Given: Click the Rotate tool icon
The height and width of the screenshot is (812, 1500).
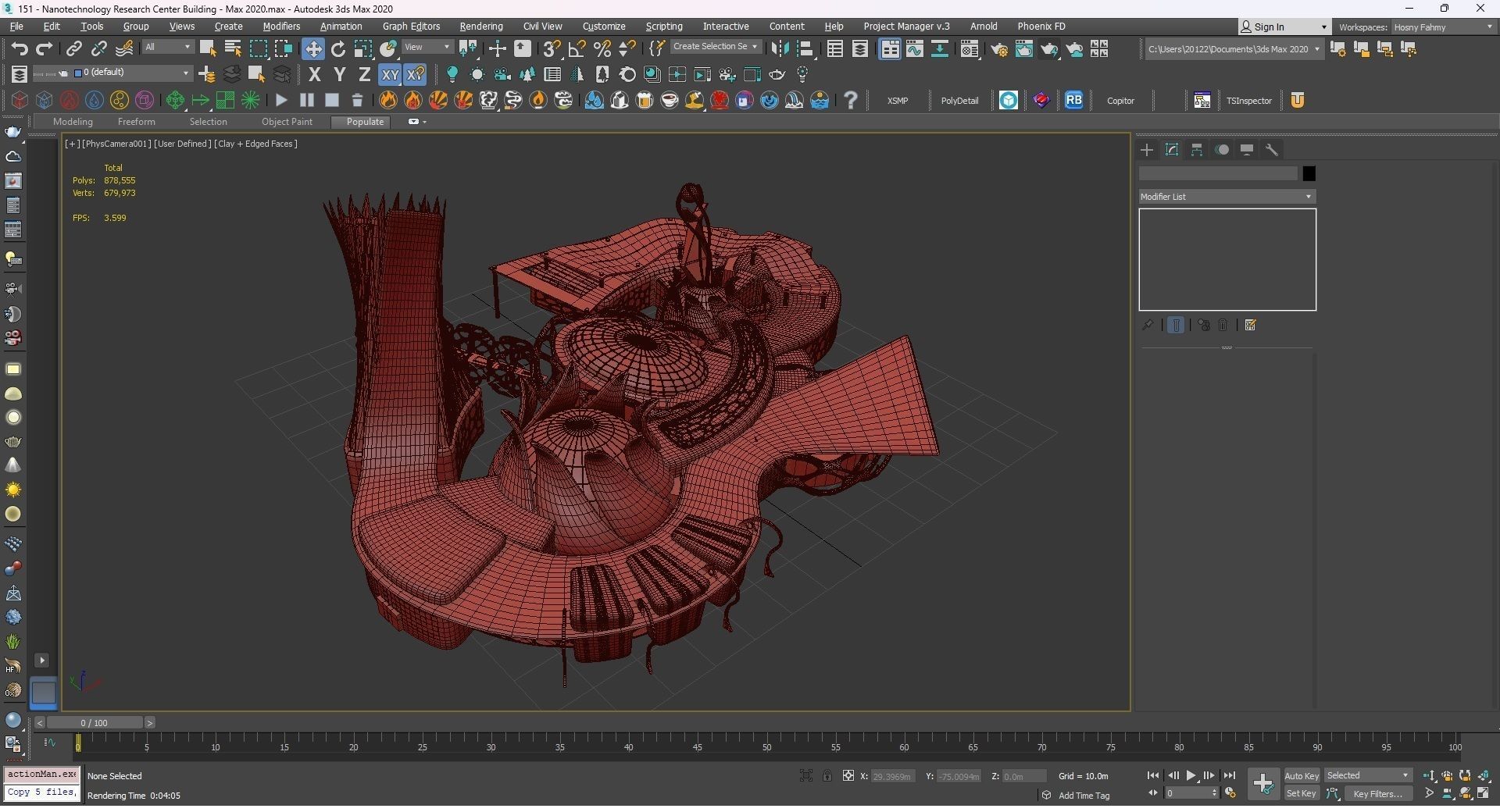Looking at the screenshot, I should (337, 49).
